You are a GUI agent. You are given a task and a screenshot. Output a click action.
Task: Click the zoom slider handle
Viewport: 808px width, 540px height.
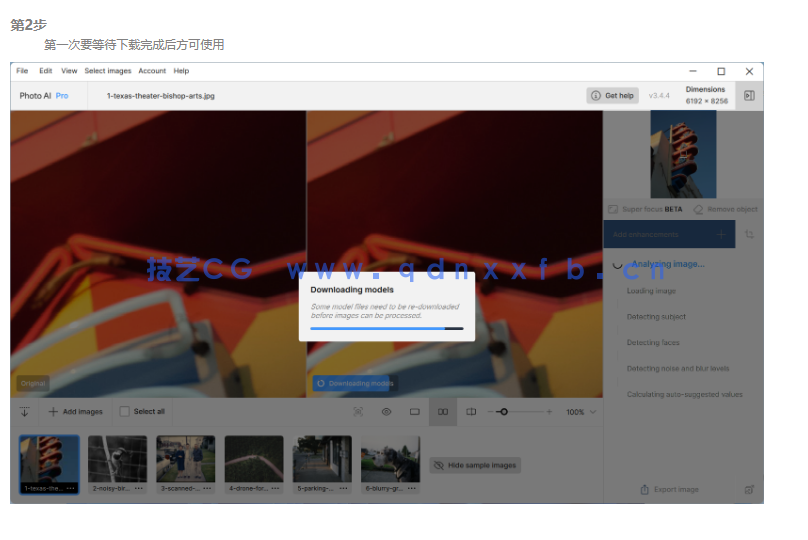point(504,412)
